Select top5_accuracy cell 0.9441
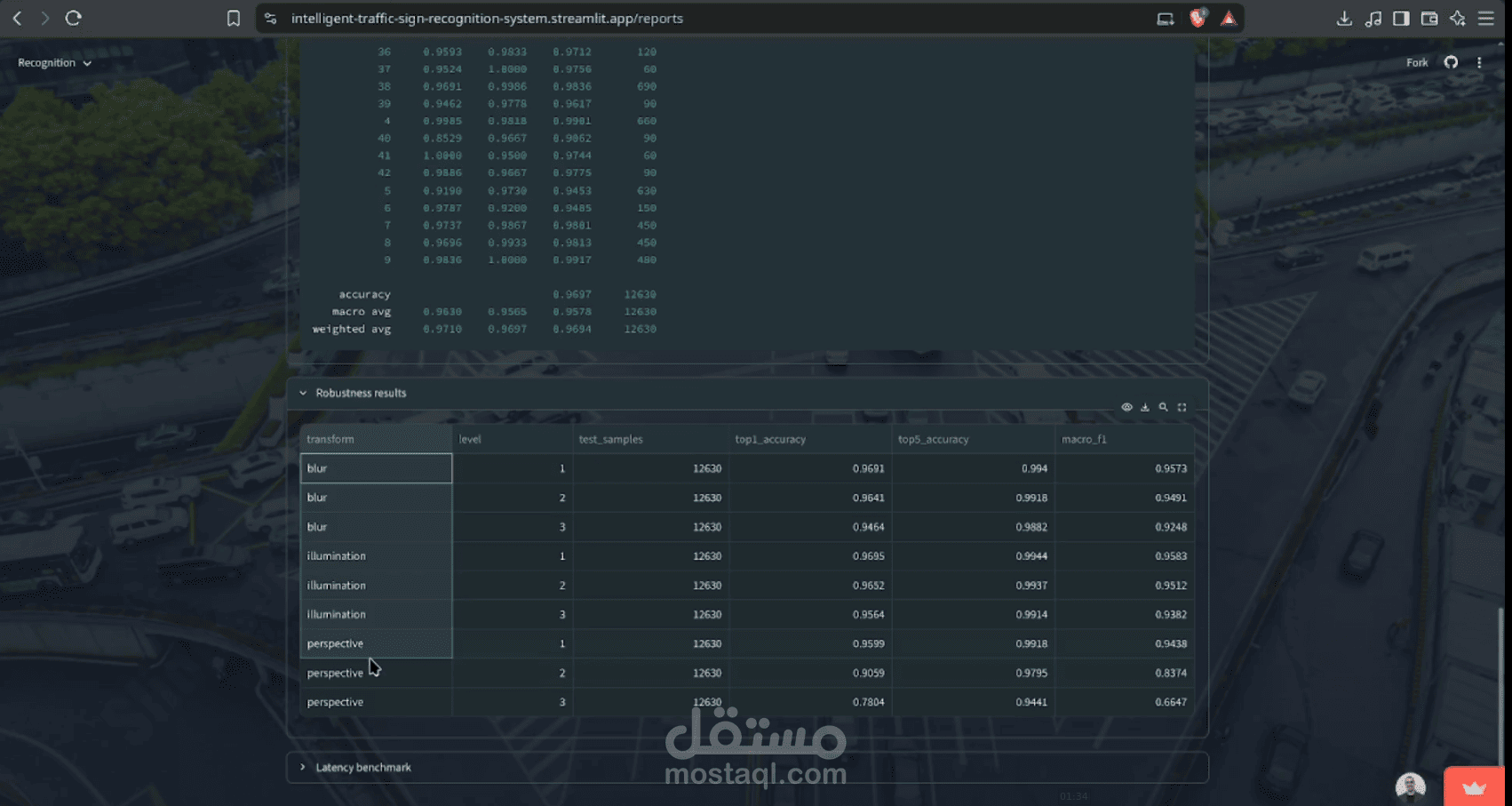This screenshot has height=806, width=1512. (x=973, y=702)
